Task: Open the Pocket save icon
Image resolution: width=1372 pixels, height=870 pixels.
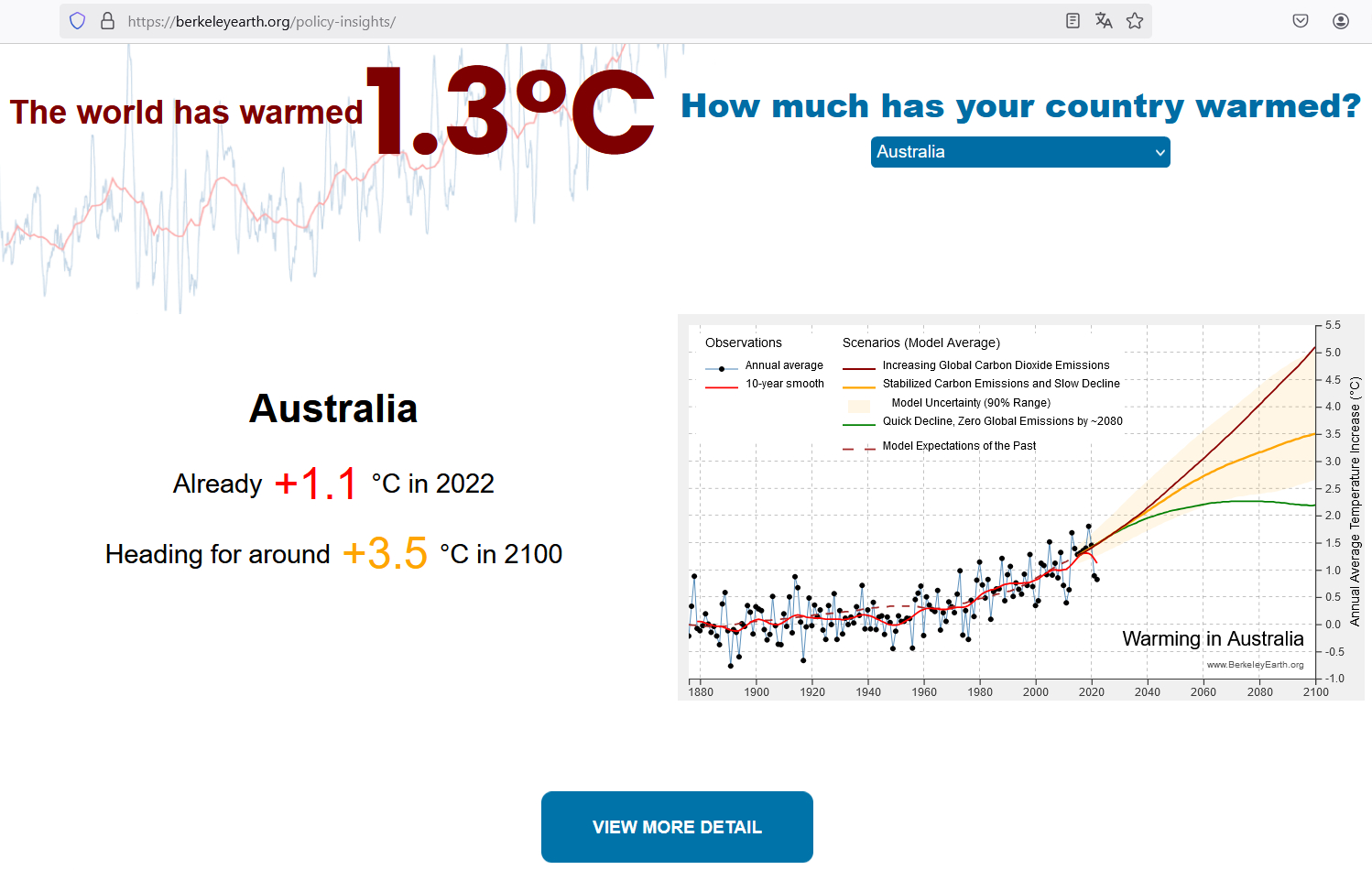Action: 1301,21
